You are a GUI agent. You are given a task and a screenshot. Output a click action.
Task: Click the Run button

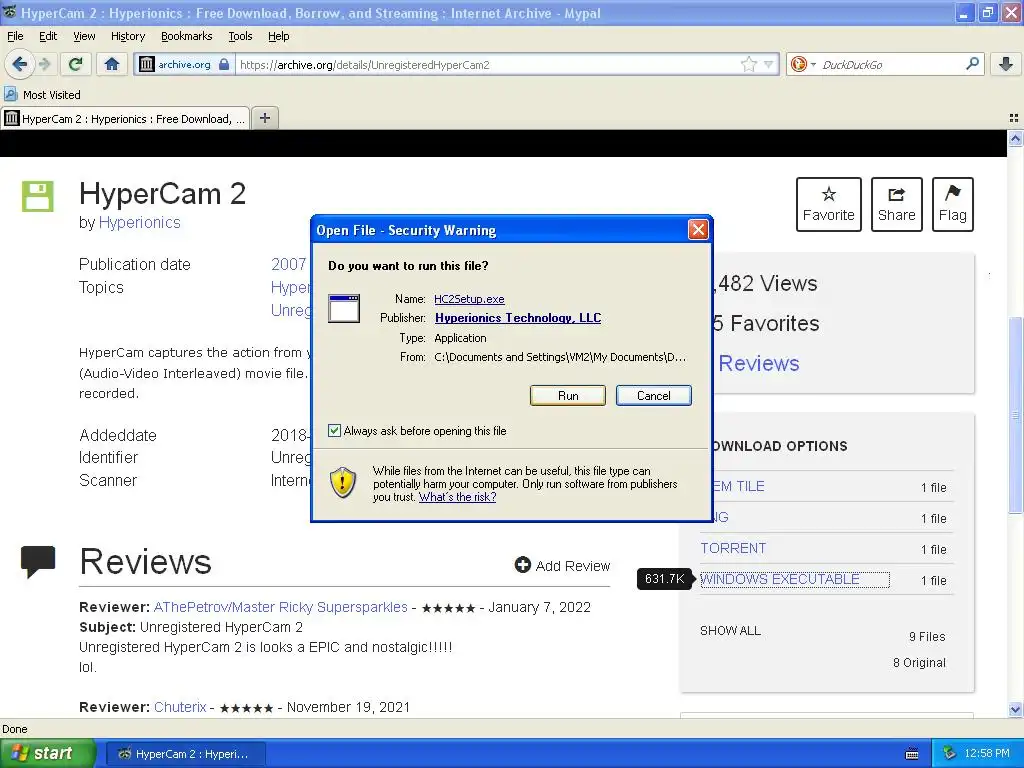(568, 395)
